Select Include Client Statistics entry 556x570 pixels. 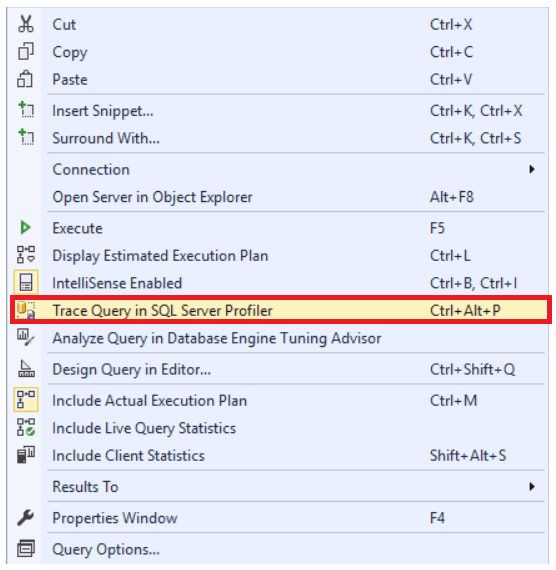280,455
